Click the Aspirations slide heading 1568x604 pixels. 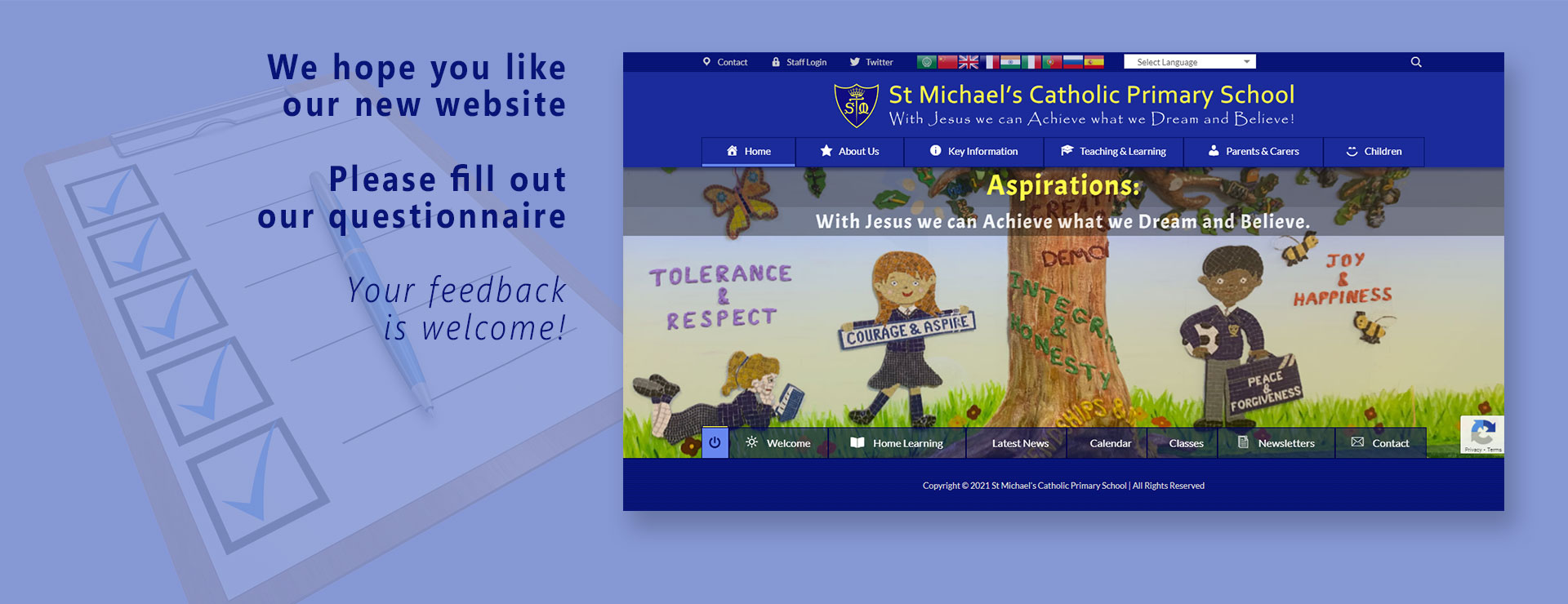point(1063,185)
